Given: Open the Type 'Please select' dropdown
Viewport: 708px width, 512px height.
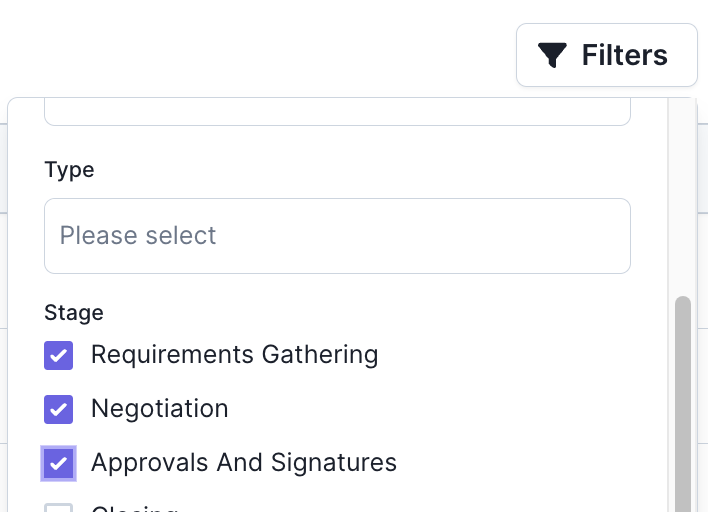Looking at the screenshot, I should pos(337,236).
